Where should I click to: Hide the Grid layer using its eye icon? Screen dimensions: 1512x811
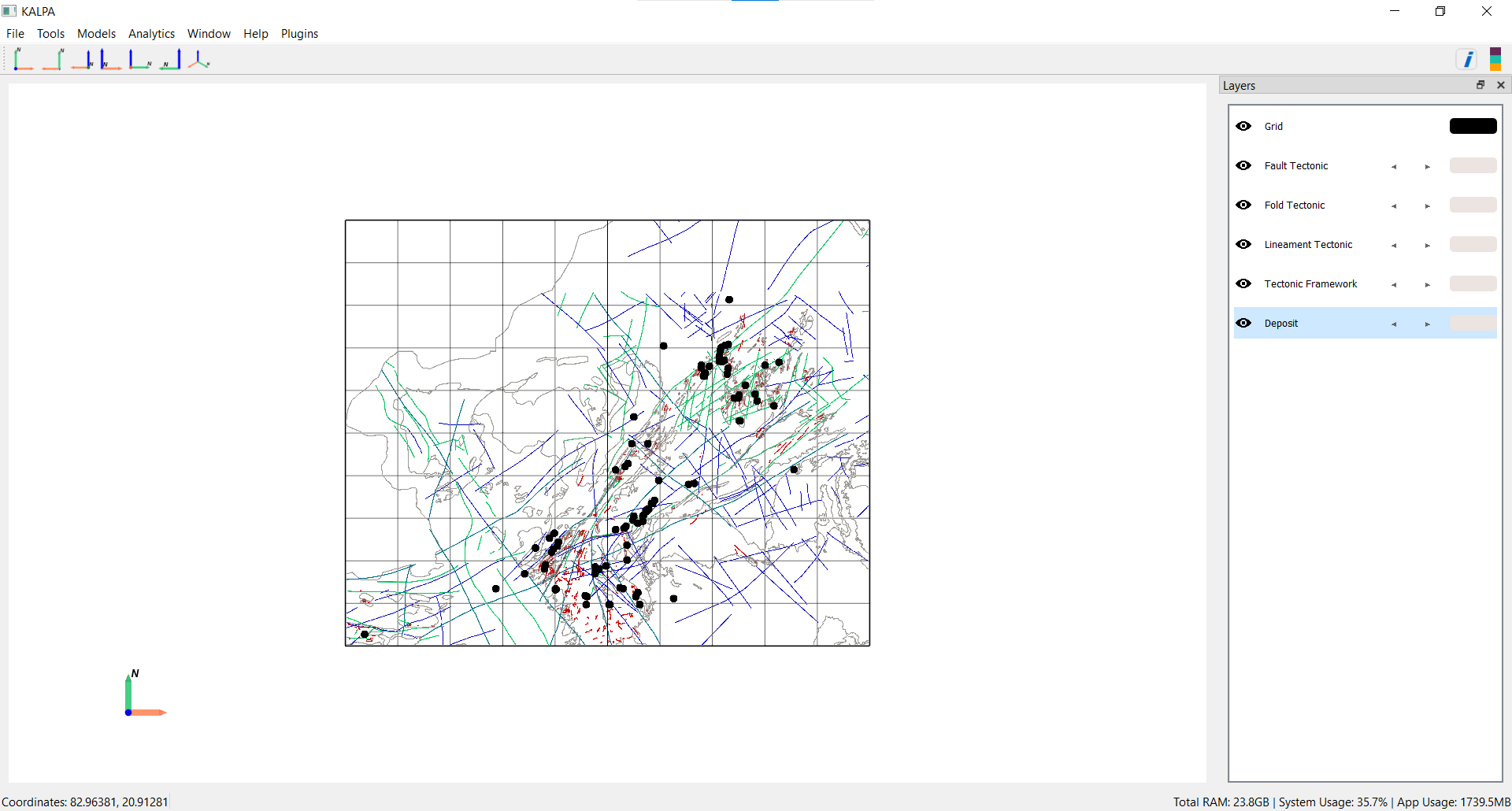click(1243, 126)
